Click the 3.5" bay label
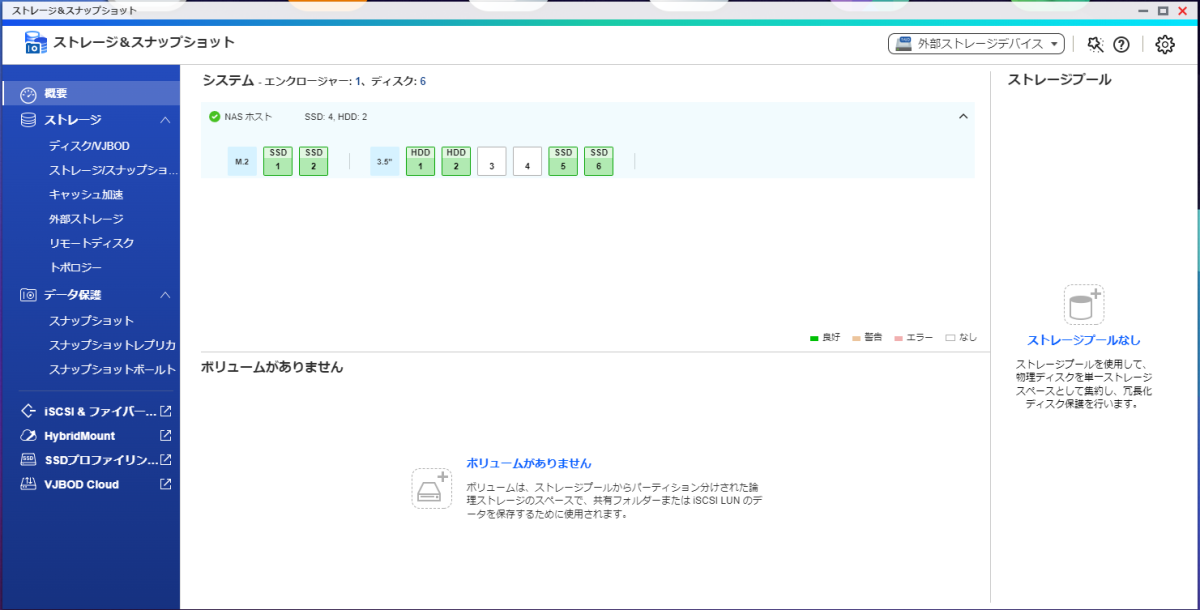 pyautogui.click(x=385, y=161)
